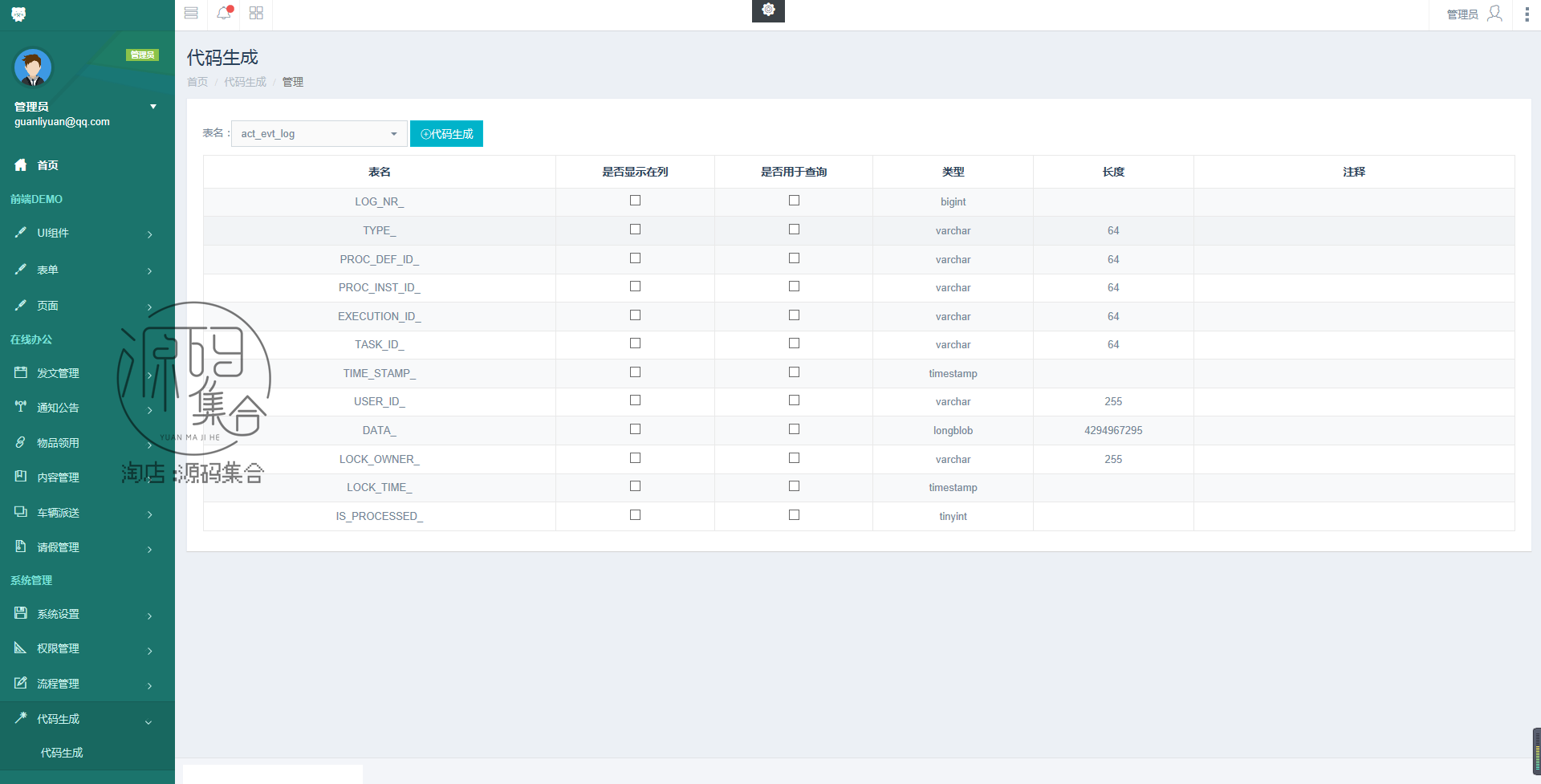Go to 首页 in the breadcrumb
1541x784 pixels.
pos(197,82)
